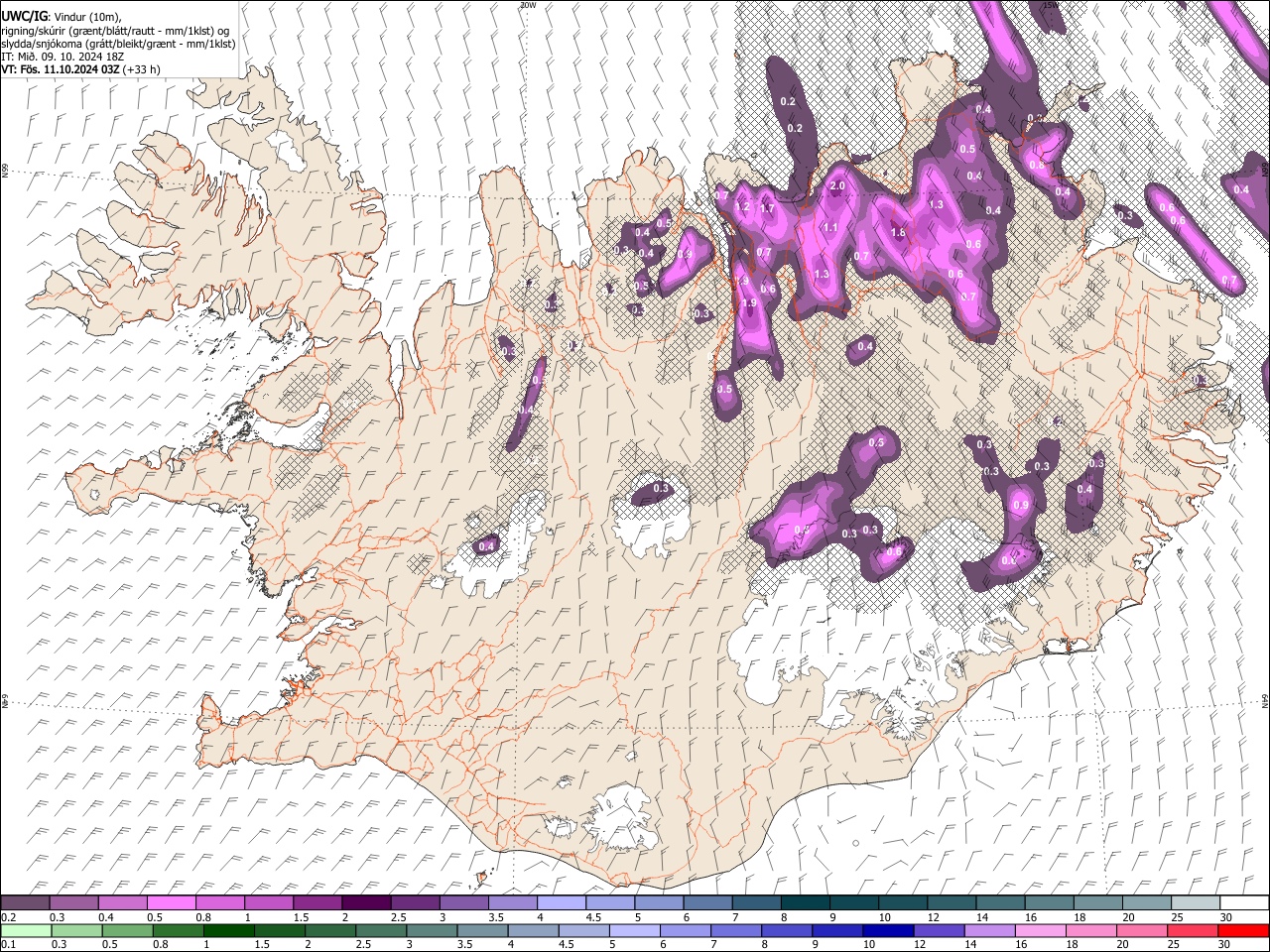Click the 1.2 precipitation value on the map

click(742, 206)
